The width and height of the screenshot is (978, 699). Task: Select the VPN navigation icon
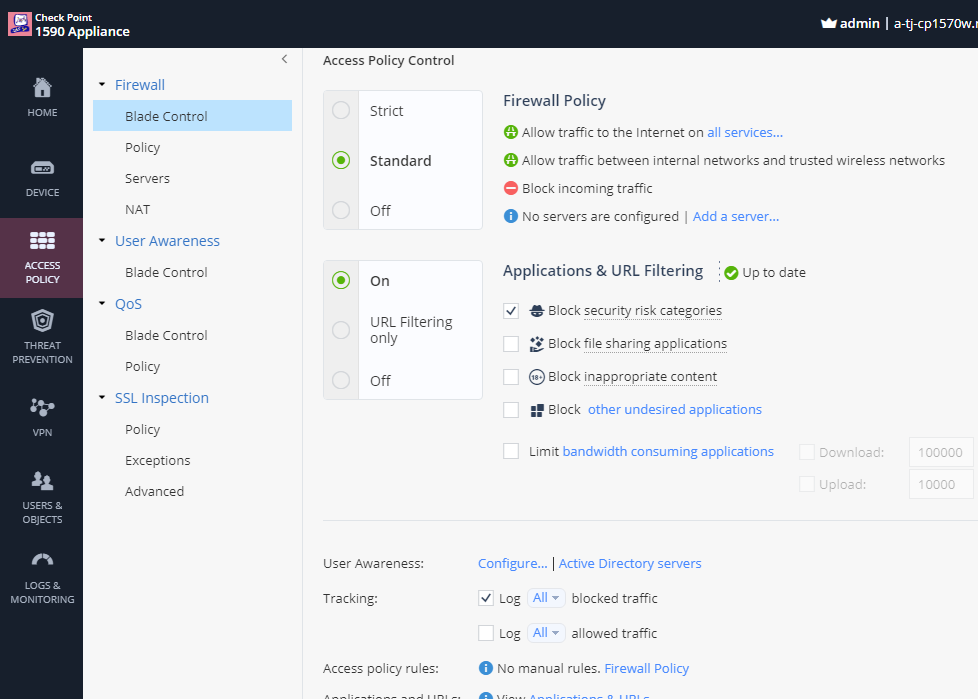point(41,406)
